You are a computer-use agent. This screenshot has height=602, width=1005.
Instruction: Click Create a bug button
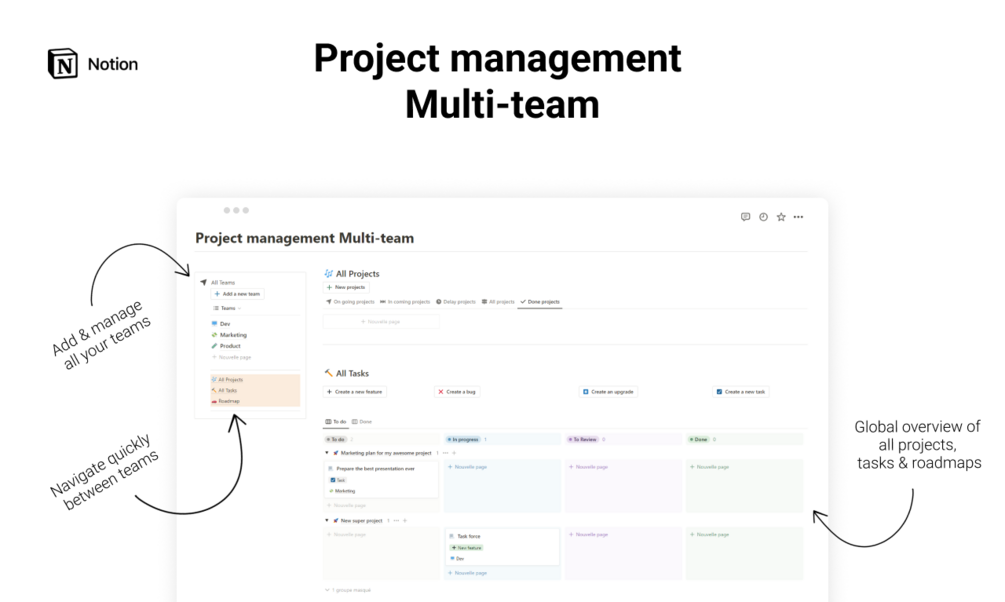click(457, 392)
